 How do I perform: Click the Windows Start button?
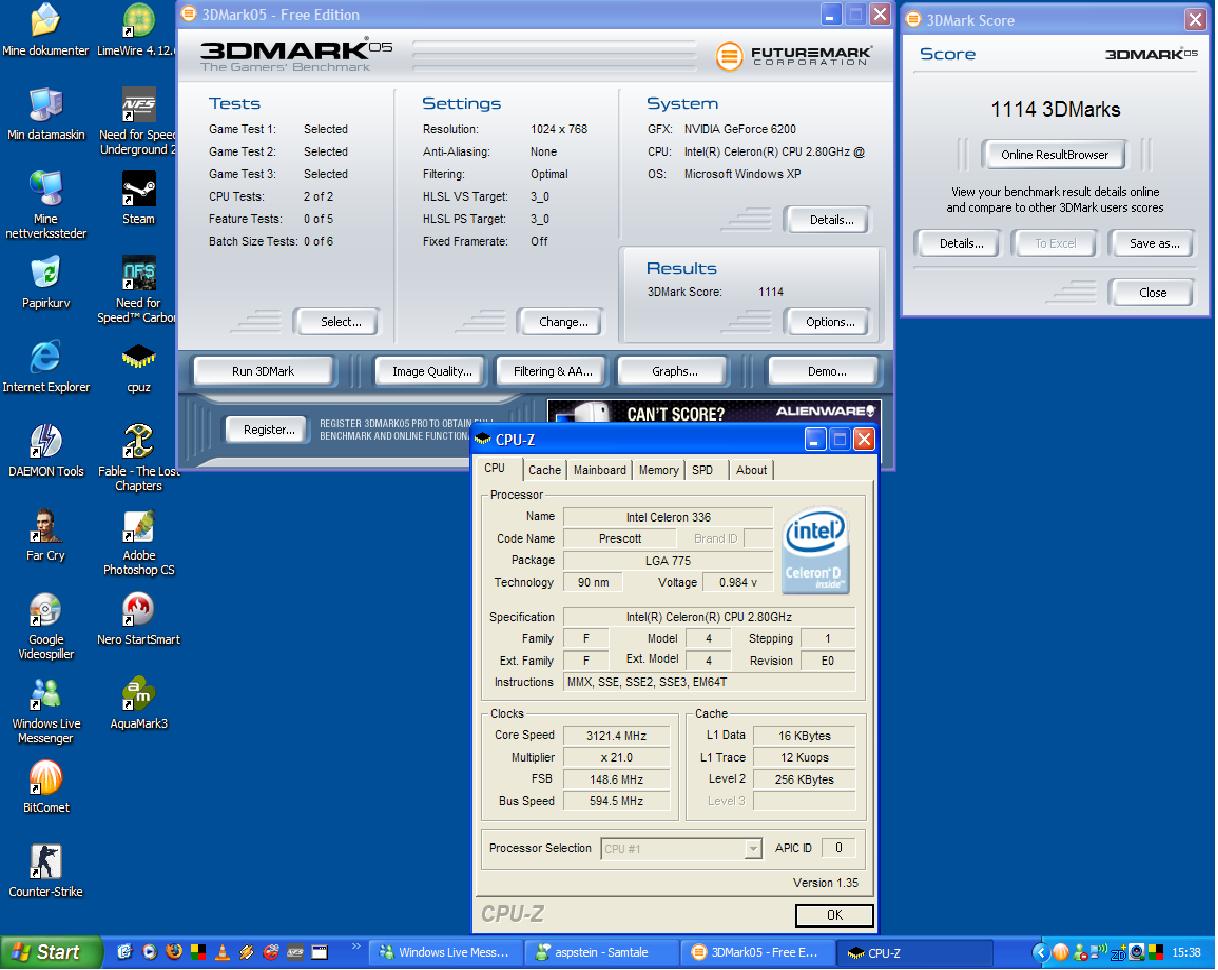(x=51, y=952)
